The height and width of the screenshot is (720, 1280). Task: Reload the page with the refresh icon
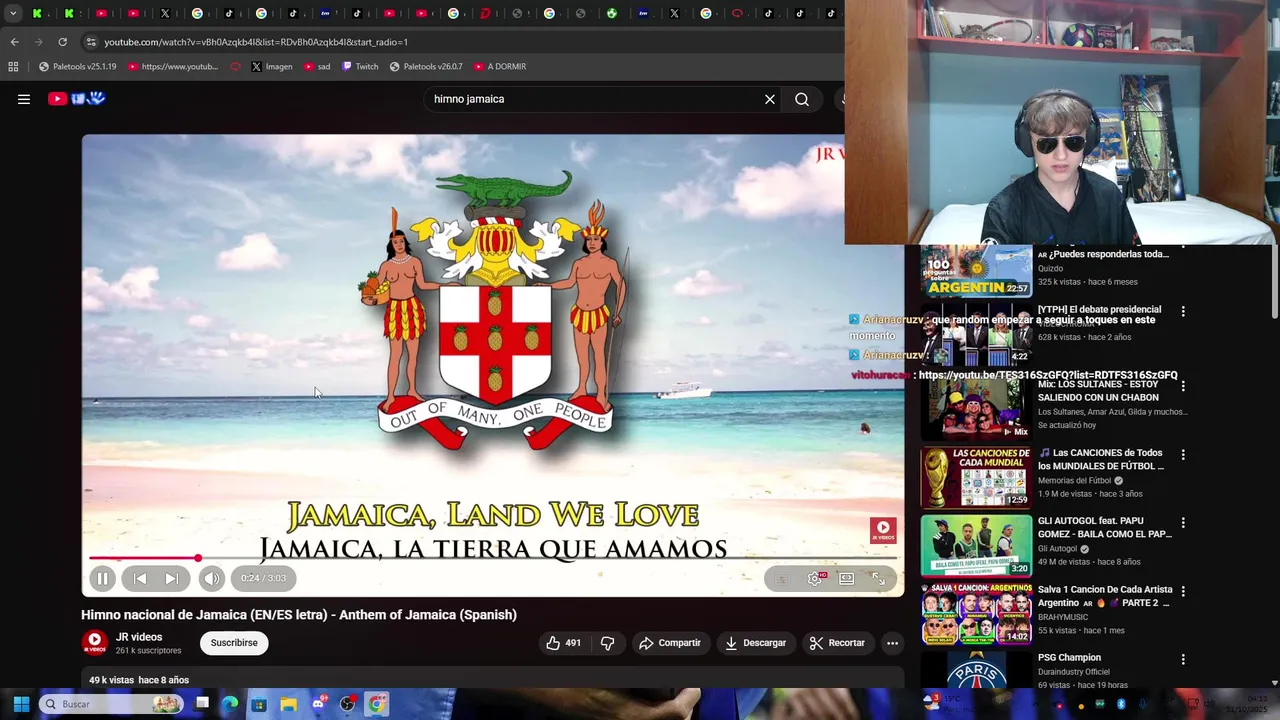(x=62, y=42)
